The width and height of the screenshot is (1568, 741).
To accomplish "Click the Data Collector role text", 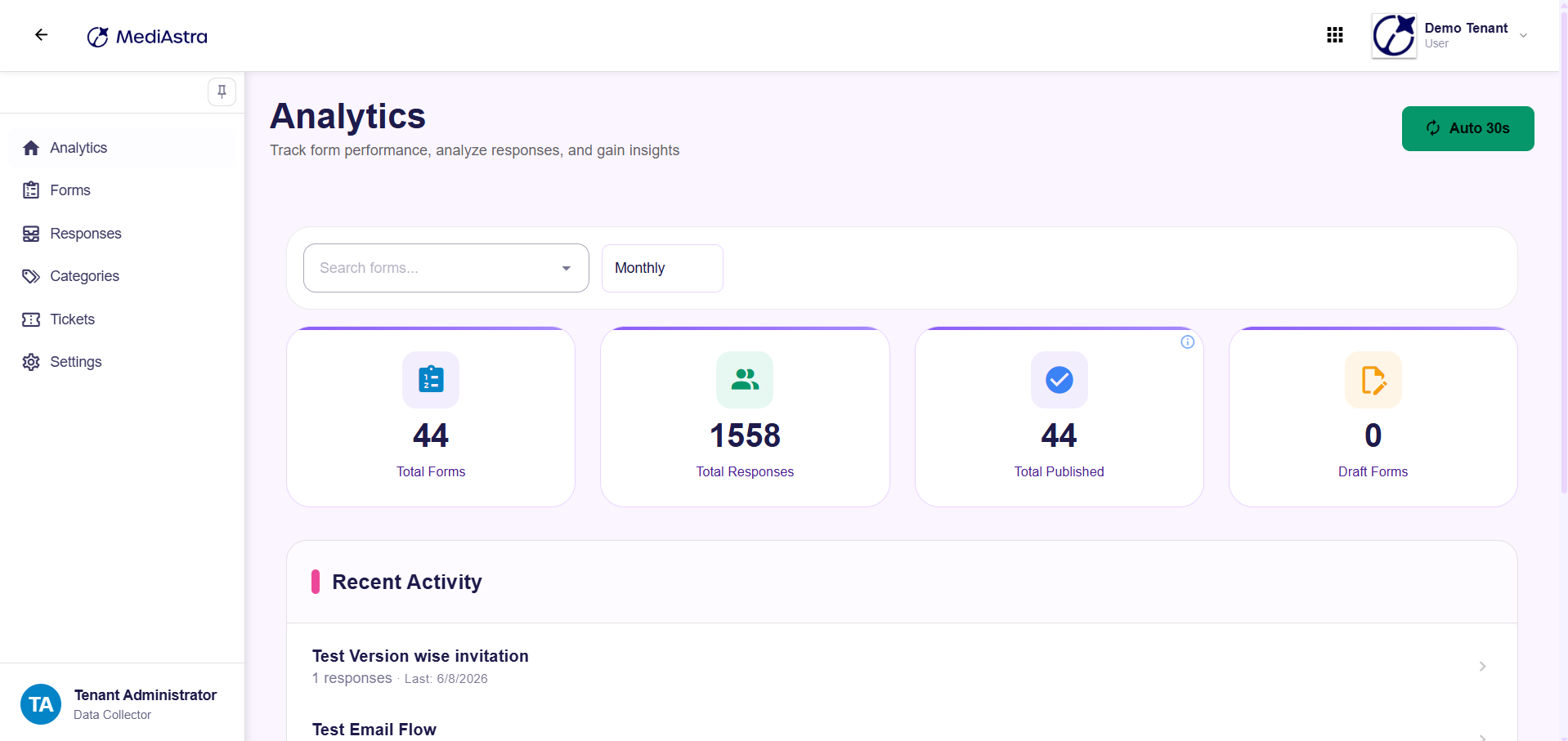I will point(113,715).
